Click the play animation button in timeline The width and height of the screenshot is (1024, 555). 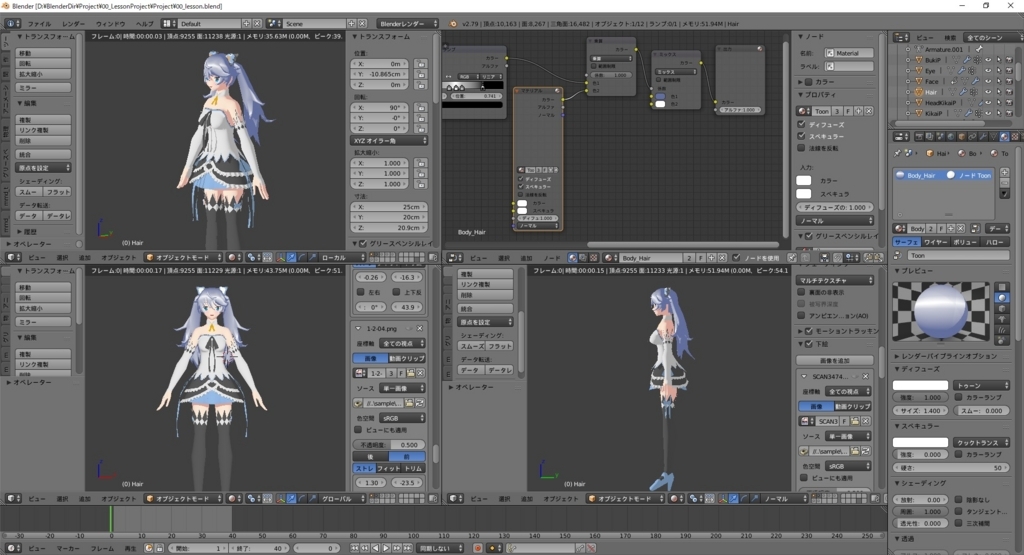[386, 548]
